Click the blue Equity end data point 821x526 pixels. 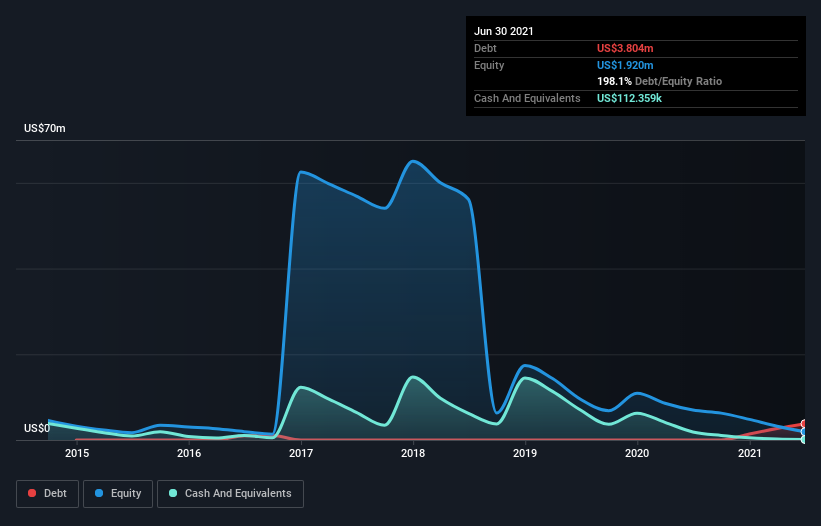coord(804,432)
